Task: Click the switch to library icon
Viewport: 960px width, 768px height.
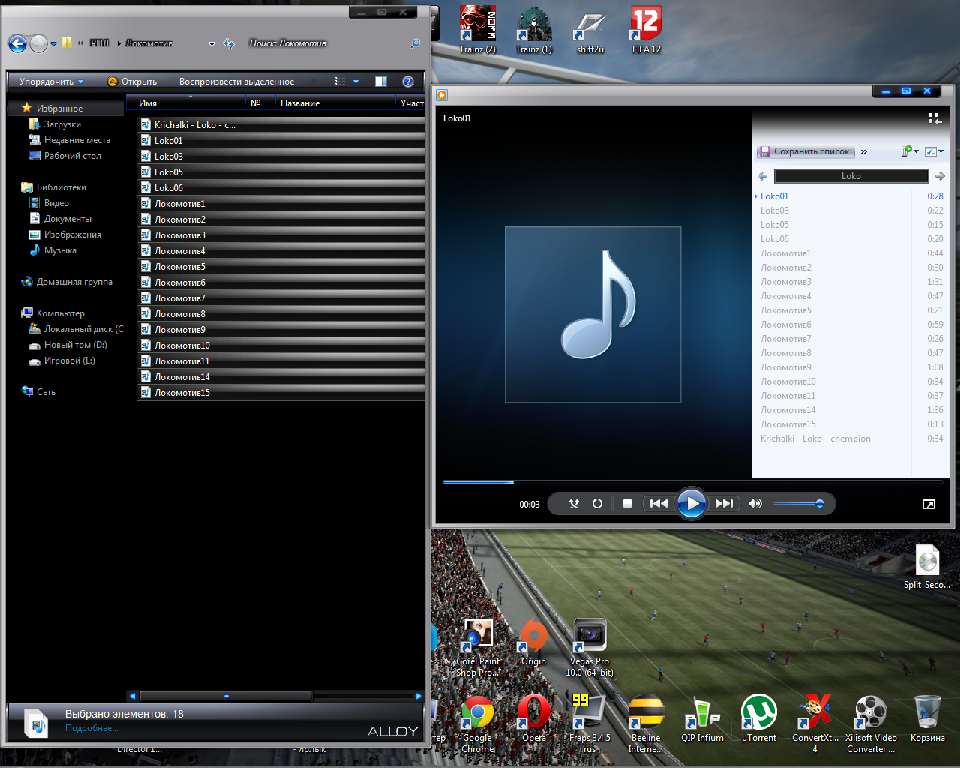Action: (934, 118)
